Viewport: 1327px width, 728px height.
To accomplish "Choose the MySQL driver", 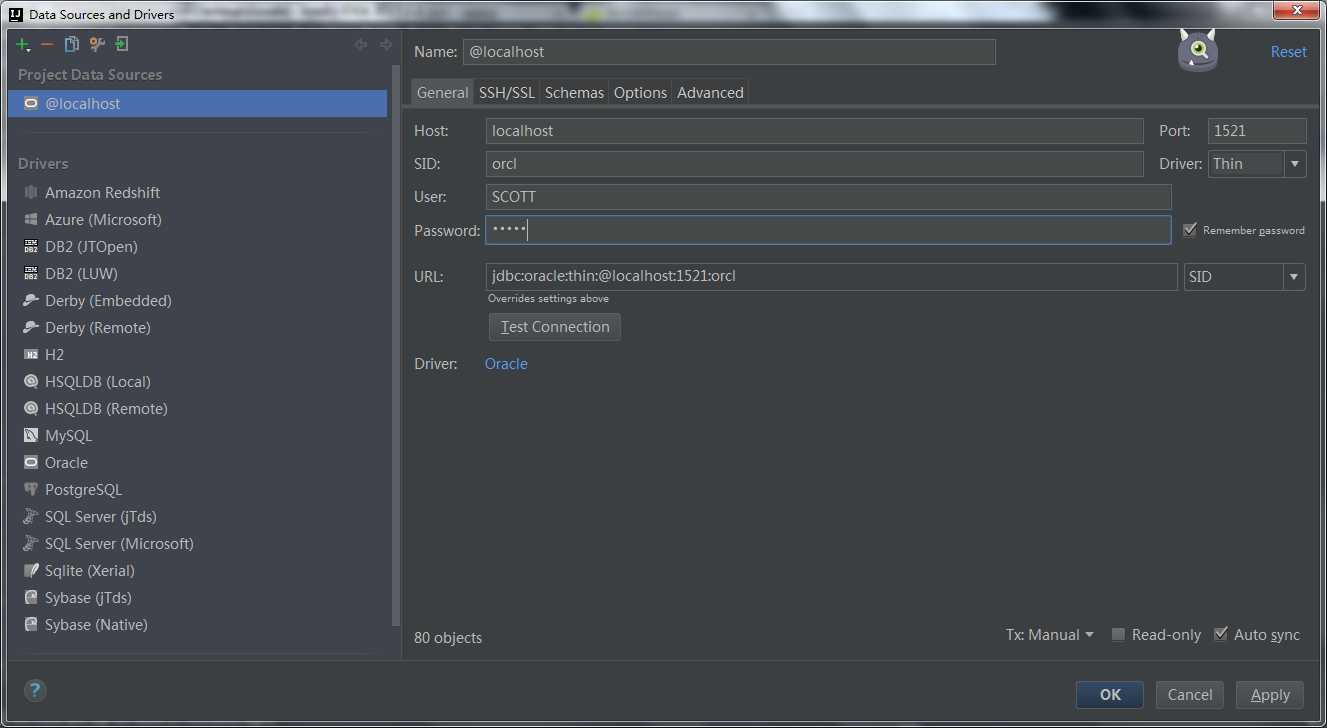I will click(x=68, y=435).
